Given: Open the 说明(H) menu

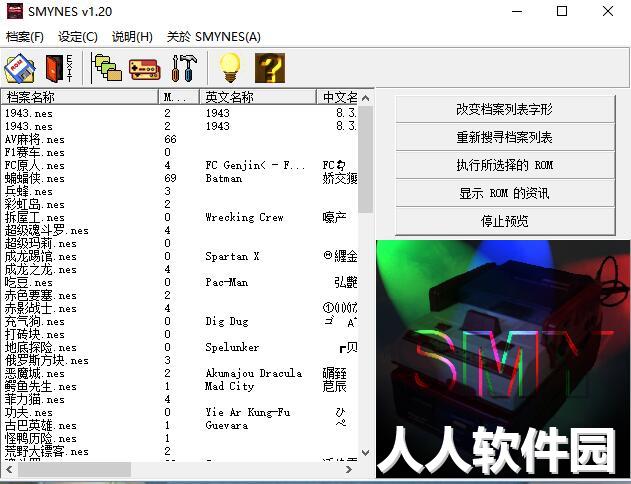Looking at the screenshot, I should coord(132,37).
